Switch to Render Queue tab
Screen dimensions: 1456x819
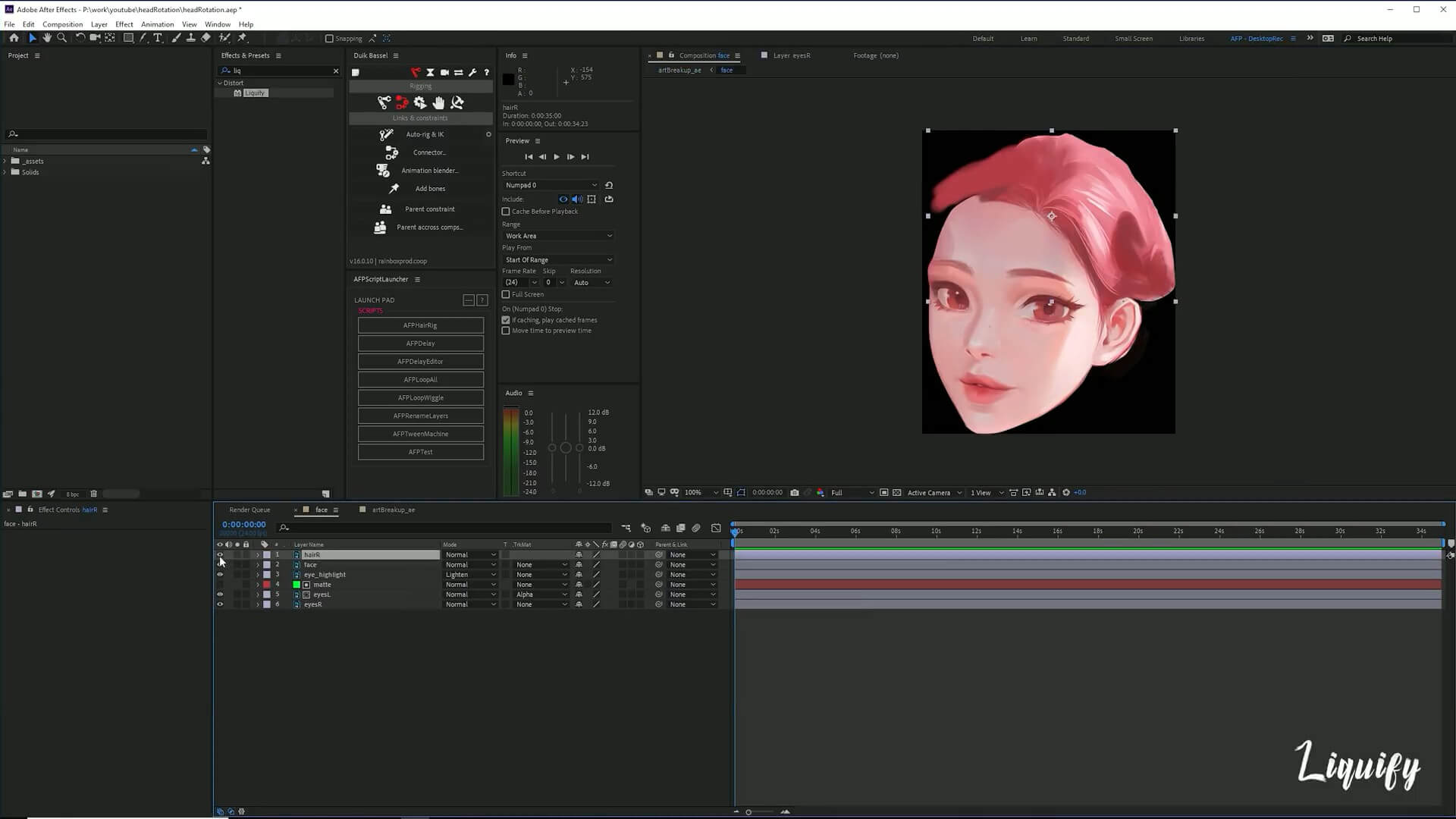[x=249, y=510]
